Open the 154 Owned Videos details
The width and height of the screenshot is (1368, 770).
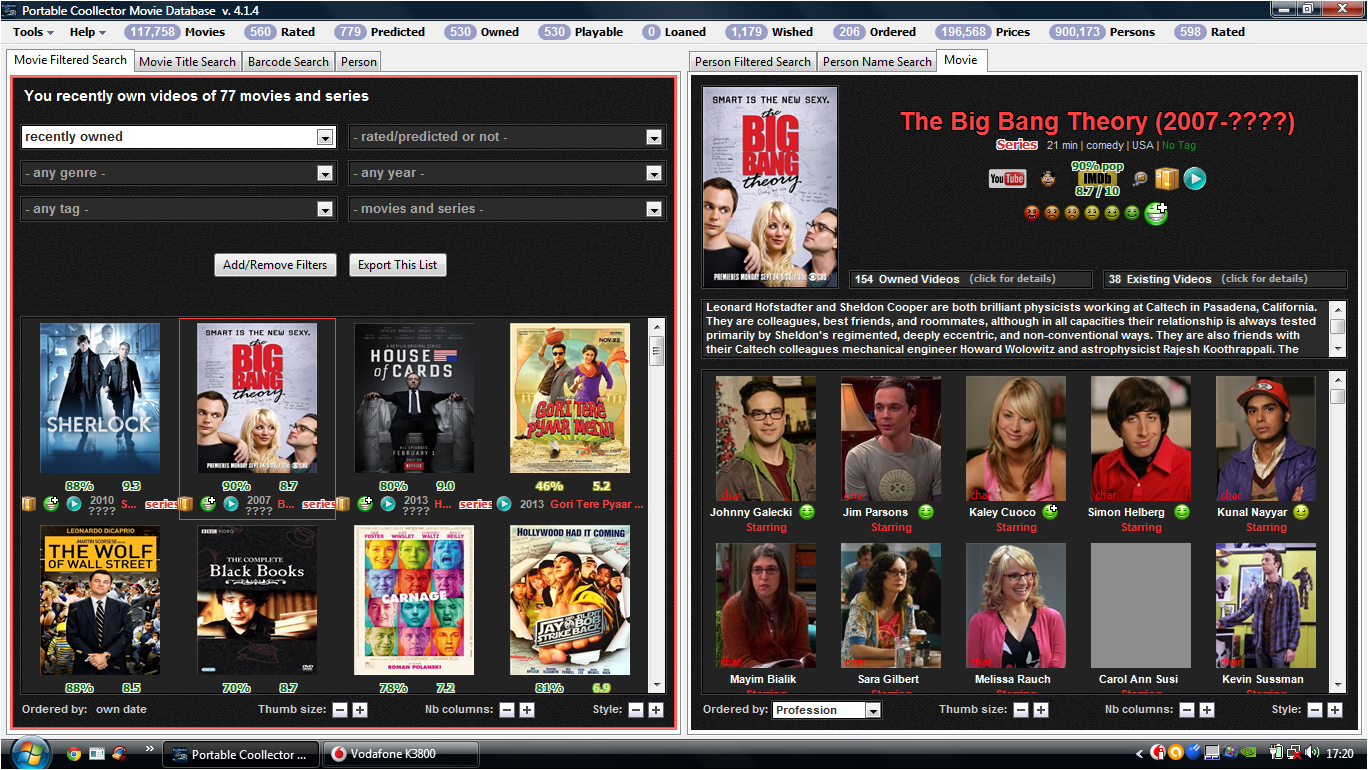[970, 279]
